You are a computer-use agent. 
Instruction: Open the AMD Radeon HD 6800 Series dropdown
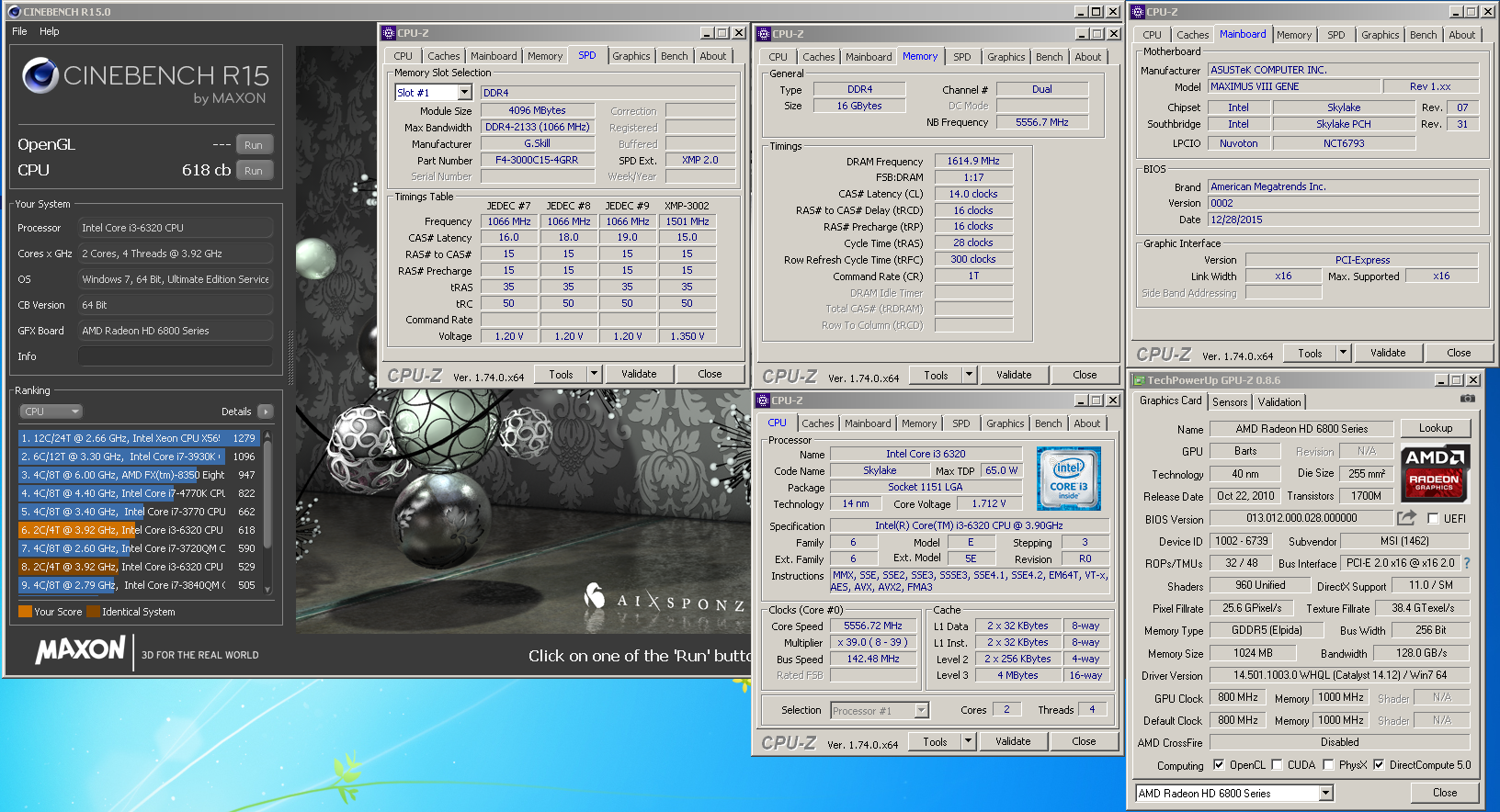pyautogui.click(x=1325, y=793)
